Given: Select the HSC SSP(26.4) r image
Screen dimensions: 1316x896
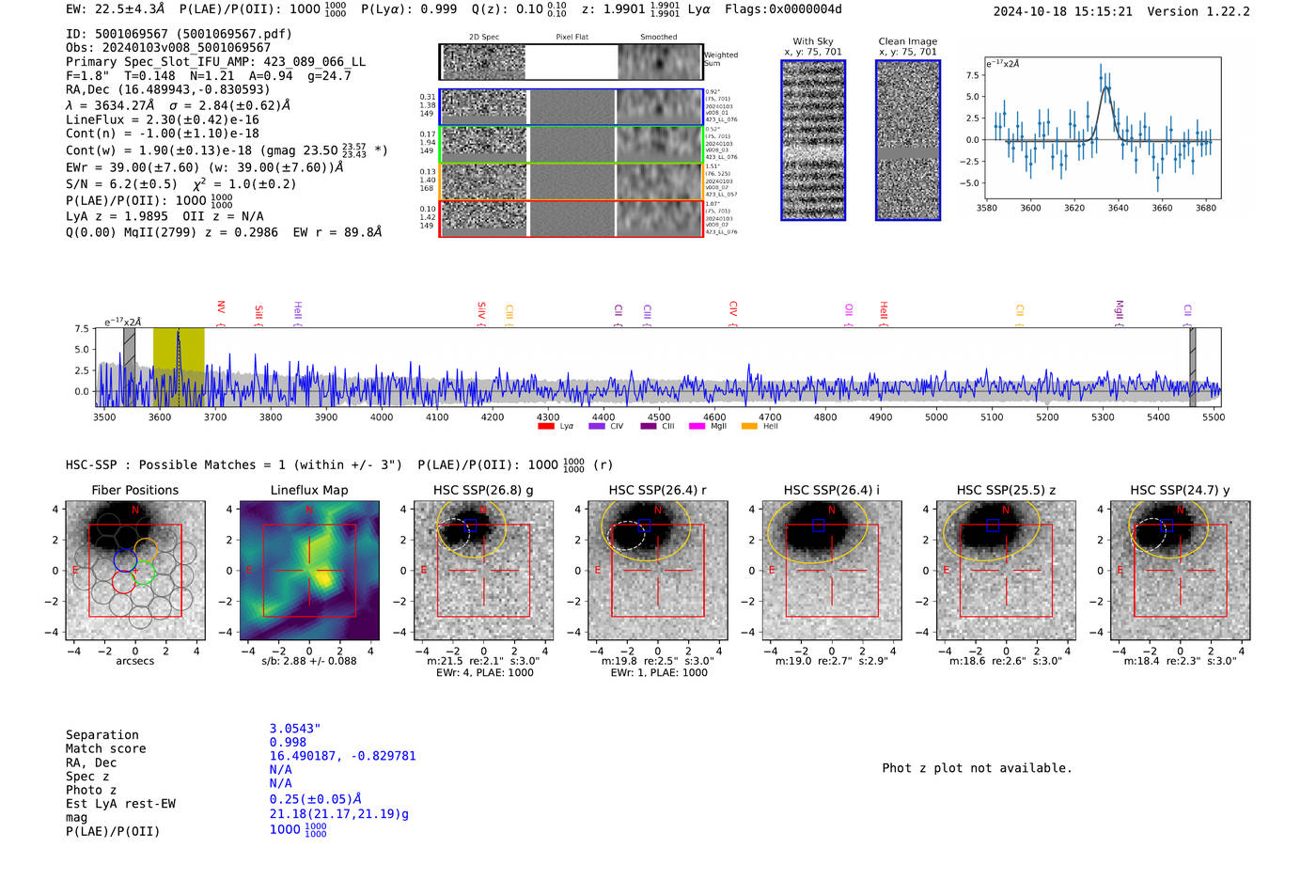Looking at the screenshot, I should coord(658,570).
